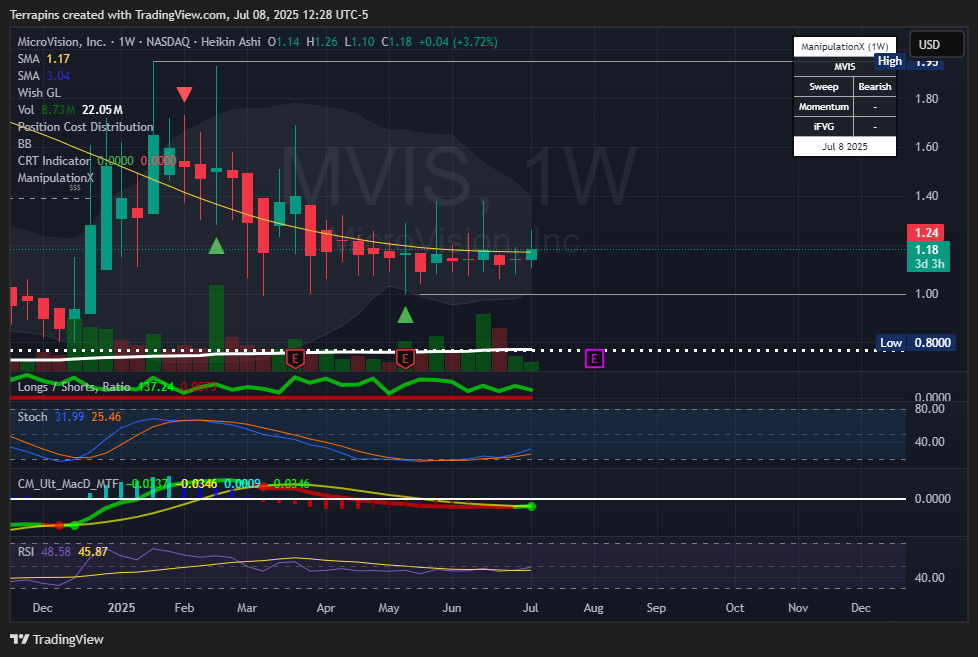Click the Jul 8 2025 date cell
978x657 pixels.
845,147
